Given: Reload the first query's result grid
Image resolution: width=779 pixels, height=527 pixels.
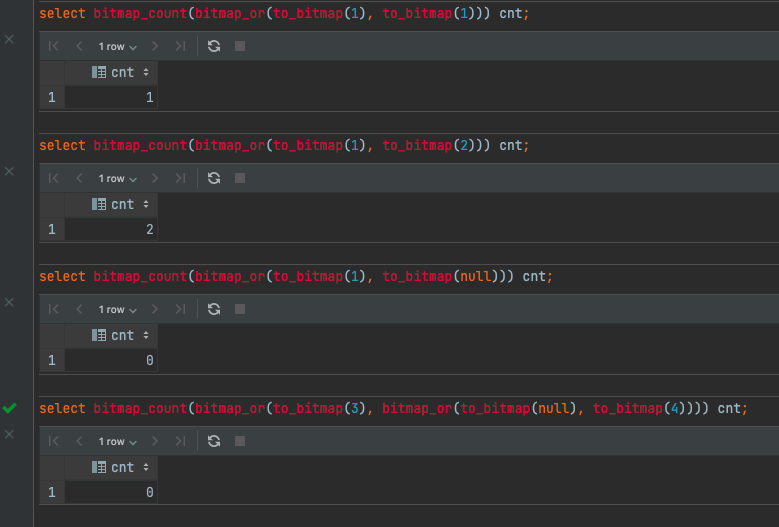Looking at the screenshot, I should [213, 46].
